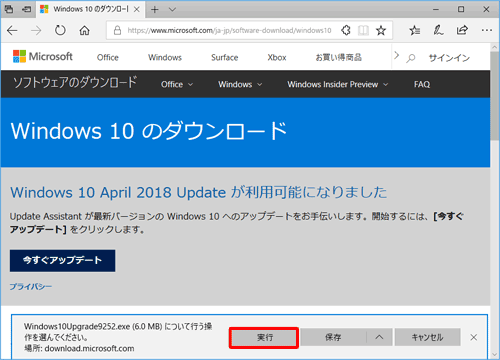The width and height of the screenshot is (500, 360).
Task: Open the プライバシー link
Action: coord(31,287)
